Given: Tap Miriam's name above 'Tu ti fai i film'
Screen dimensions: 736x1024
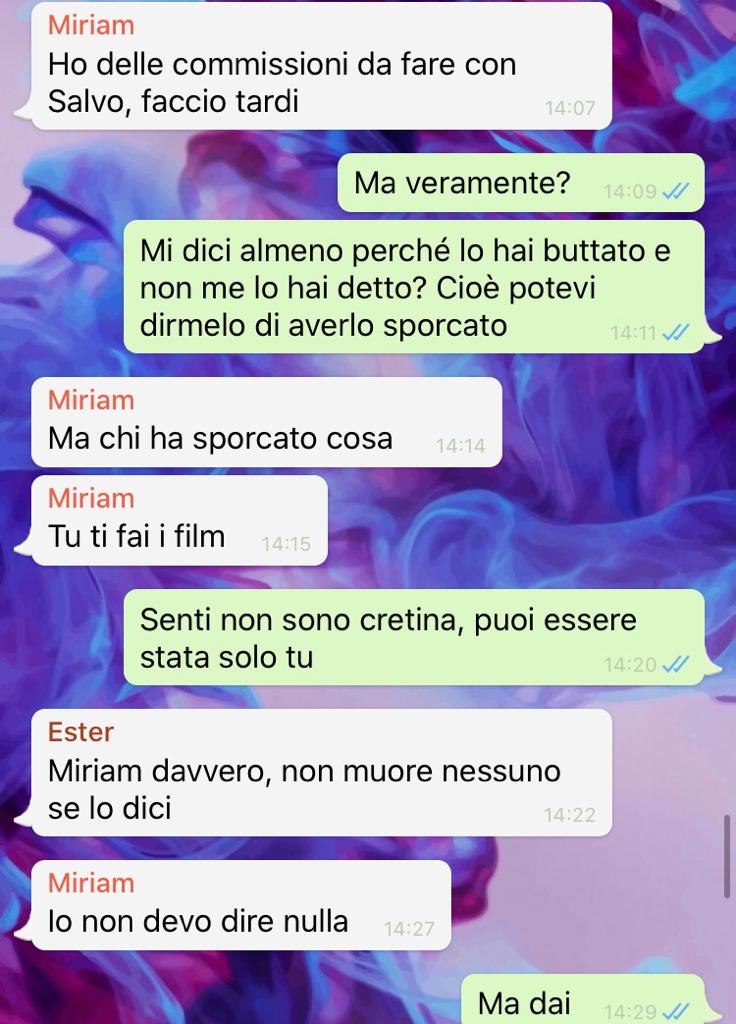Looking at the screenshot, I should coord(91,498).
